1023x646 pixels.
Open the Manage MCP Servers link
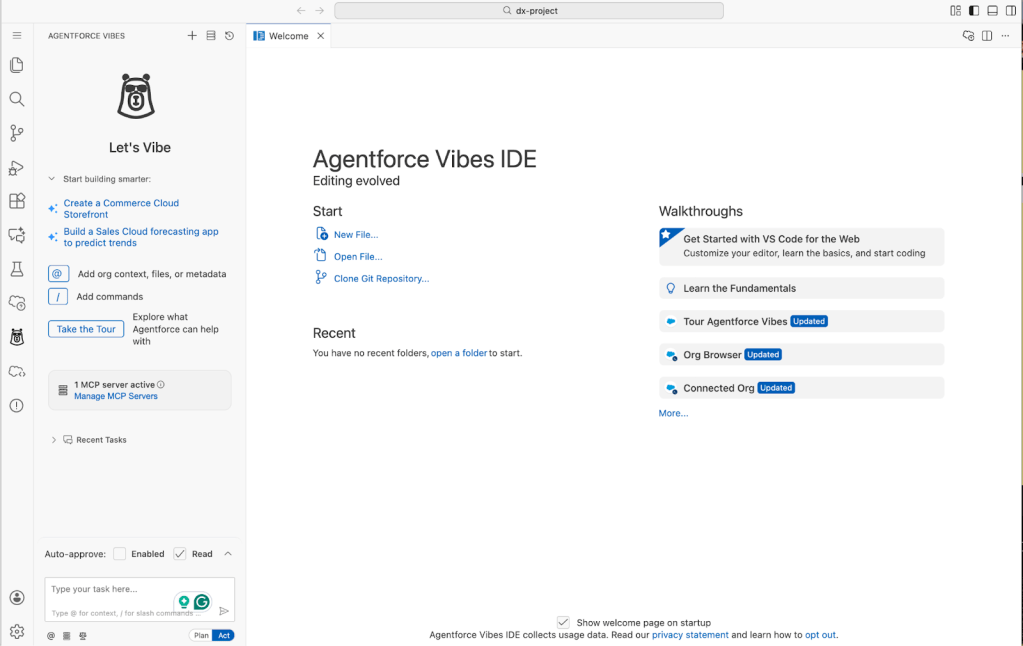(115, 396)
